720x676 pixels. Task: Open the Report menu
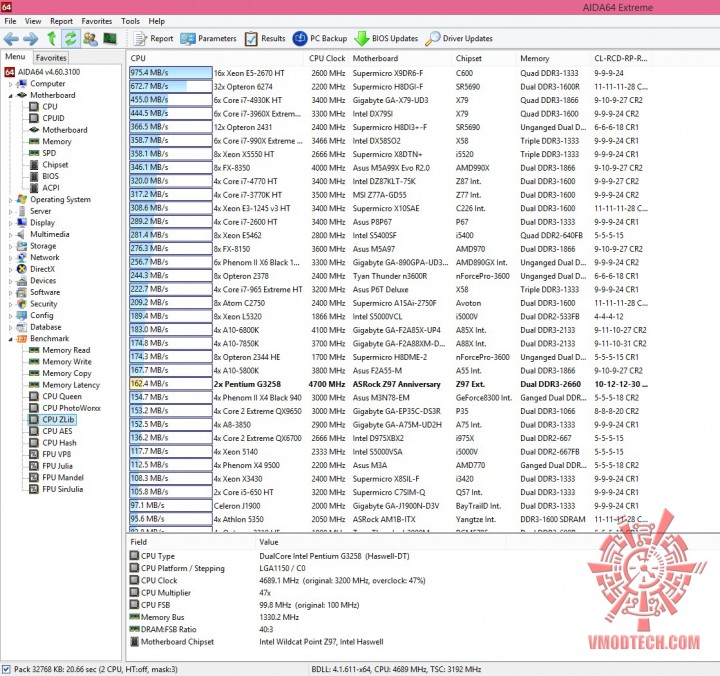[x=62, y=21]
